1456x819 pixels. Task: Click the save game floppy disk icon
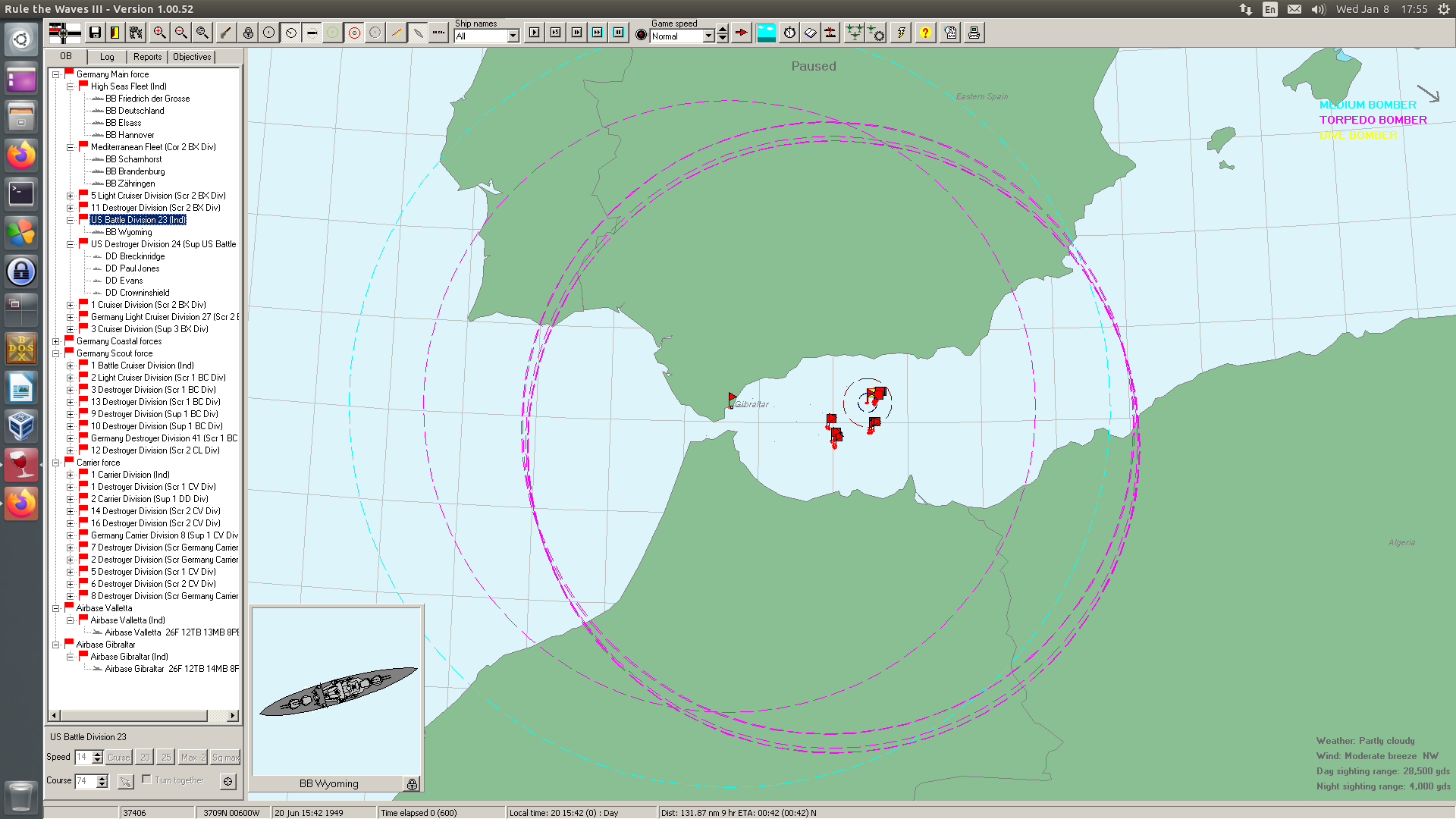(x=95, y=33)
